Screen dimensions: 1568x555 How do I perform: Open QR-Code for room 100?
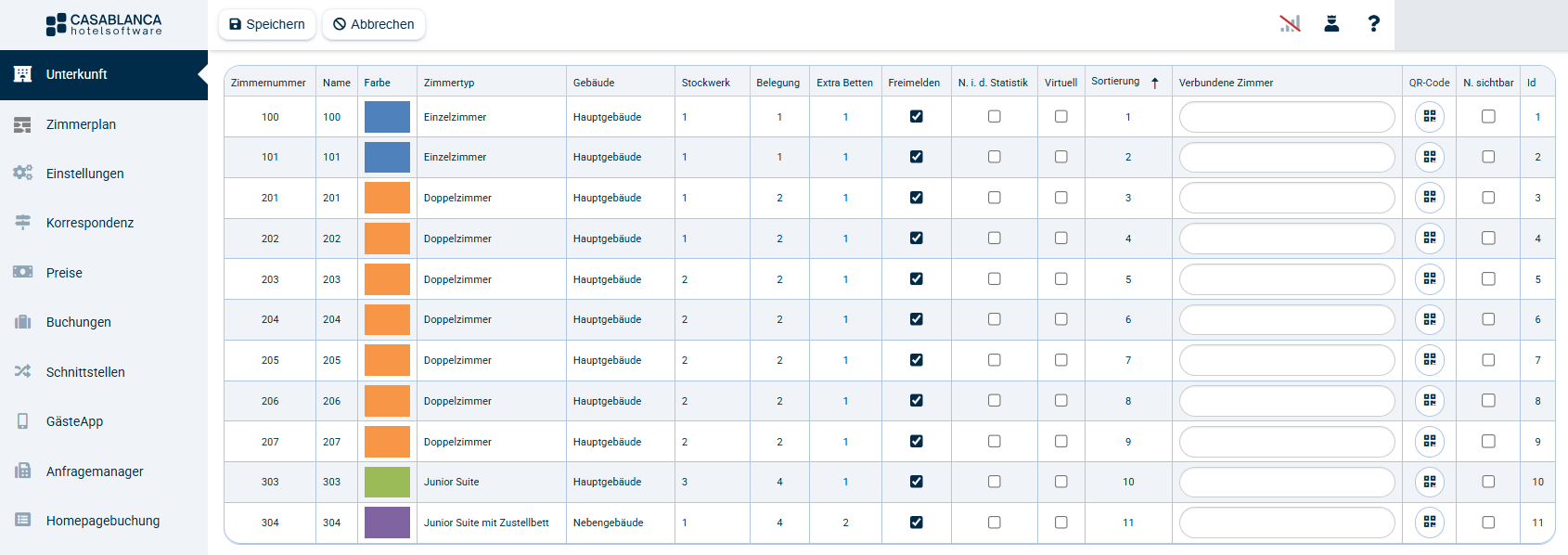1429,117
